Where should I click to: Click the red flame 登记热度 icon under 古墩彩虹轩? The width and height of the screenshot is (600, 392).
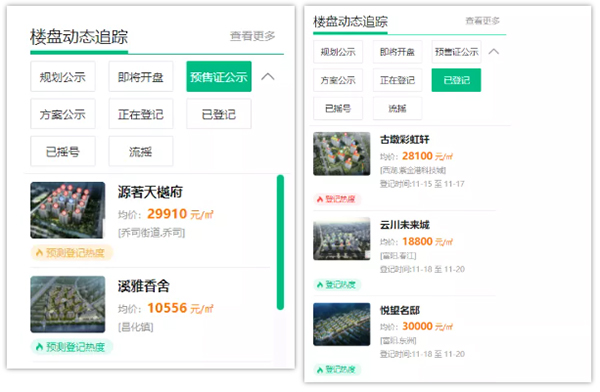pos(320,199)
